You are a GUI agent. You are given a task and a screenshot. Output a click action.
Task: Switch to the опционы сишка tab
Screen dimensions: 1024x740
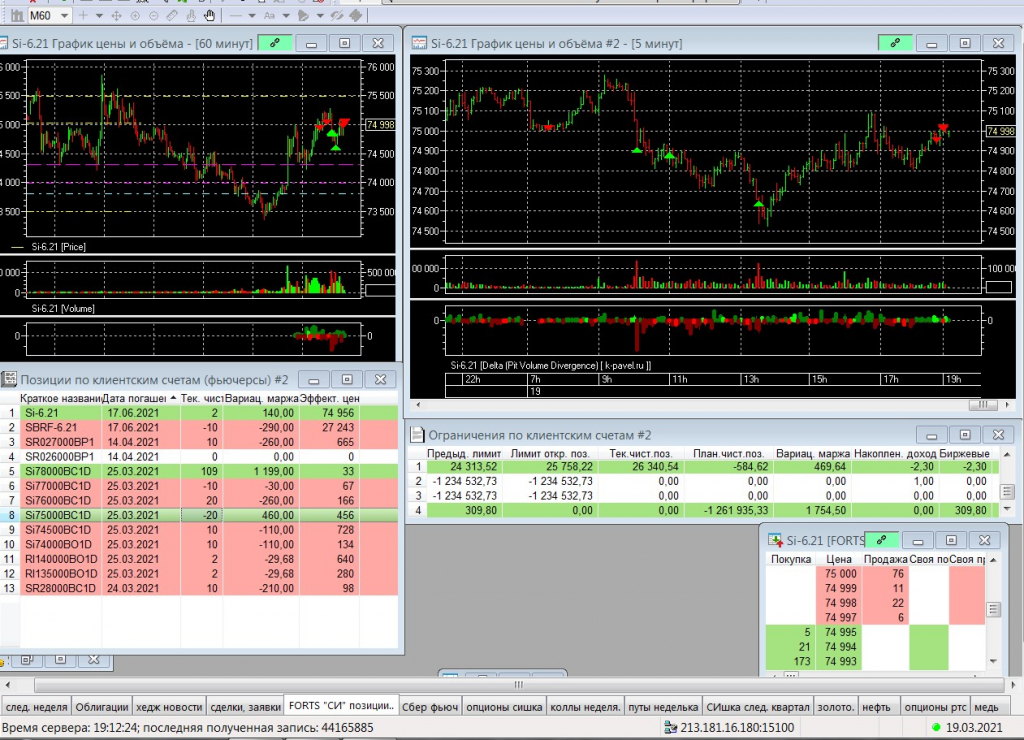coord(504,707)
